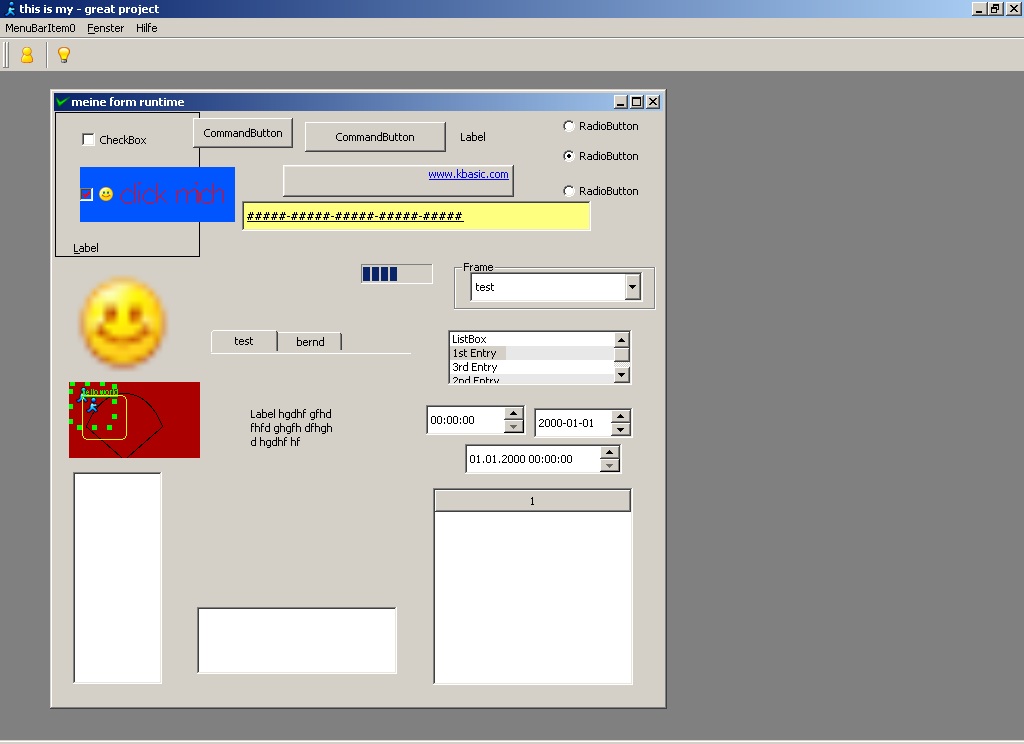Click the light bulb toolbar icon
Screen dimensions: 1024x744
64,55
